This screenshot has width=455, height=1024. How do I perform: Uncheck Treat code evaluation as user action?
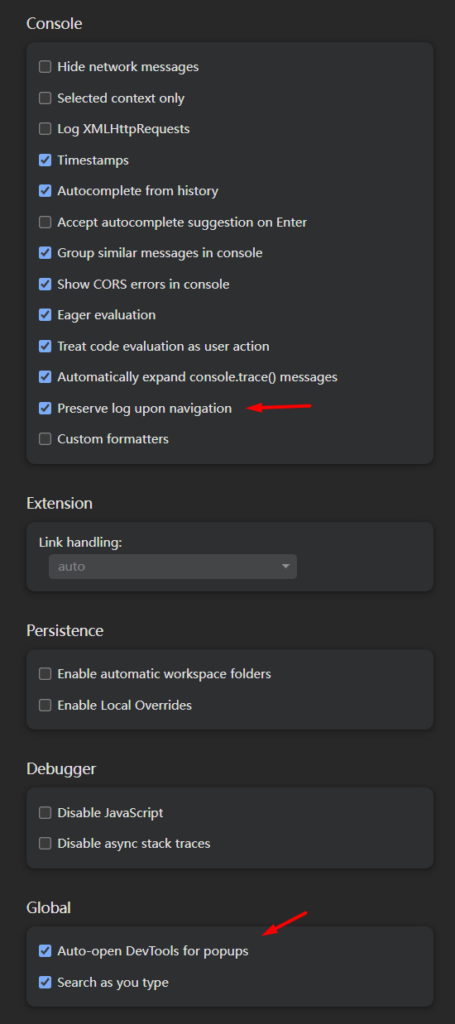45,346
